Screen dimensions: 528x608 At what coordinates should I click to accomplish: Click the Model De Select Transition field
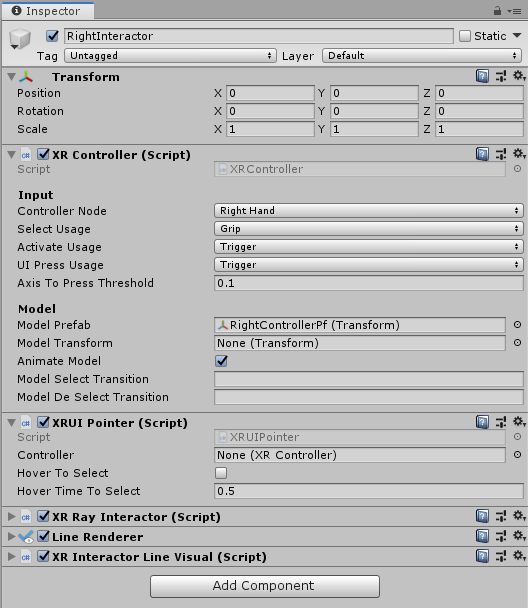[369, 397]
